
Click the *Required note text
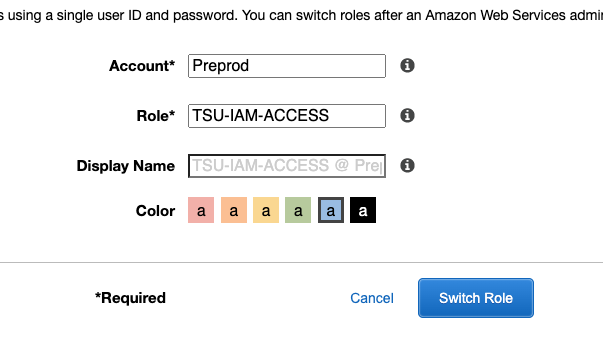[130, 298]
